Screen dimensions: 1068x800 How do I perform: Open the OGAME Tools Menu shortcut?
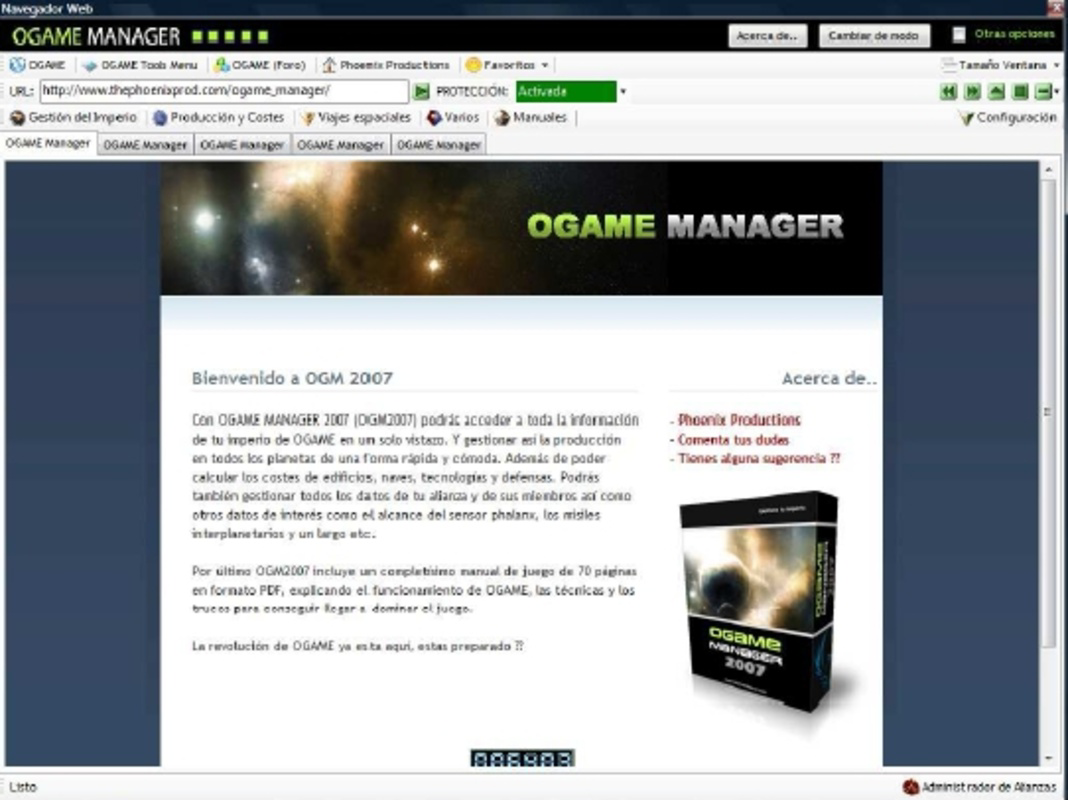click(140, 65)
